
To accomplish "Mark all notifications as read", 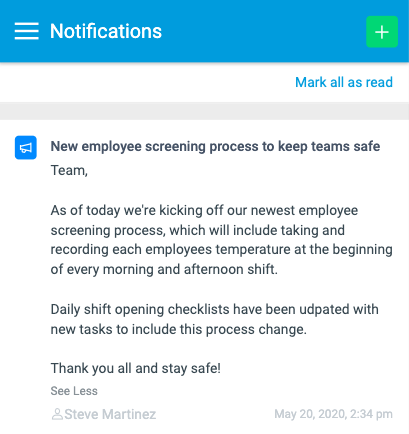I will [x=344, y=82].
